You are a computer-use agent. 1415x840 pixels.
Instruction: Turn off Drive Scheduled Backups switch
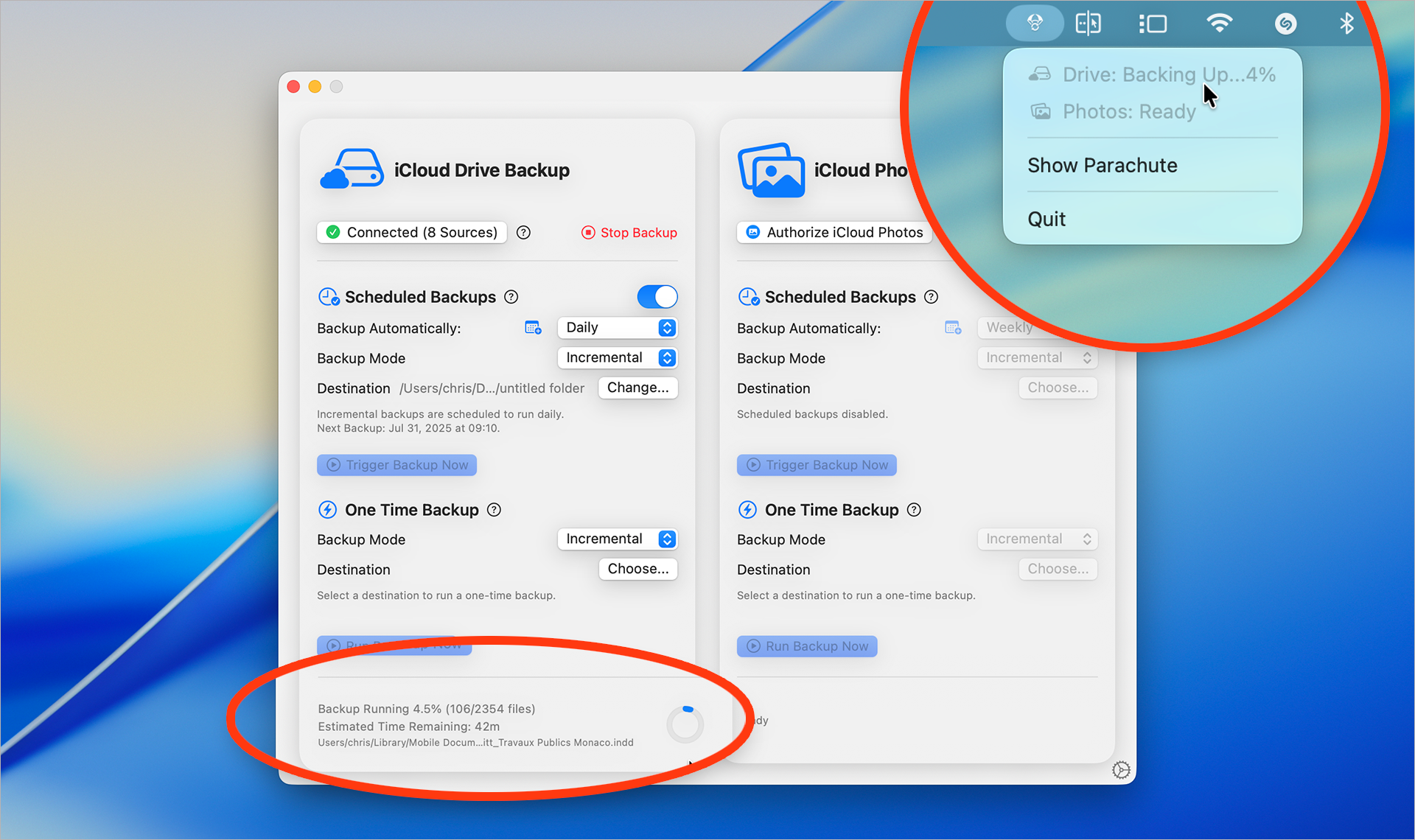point(657,297)
